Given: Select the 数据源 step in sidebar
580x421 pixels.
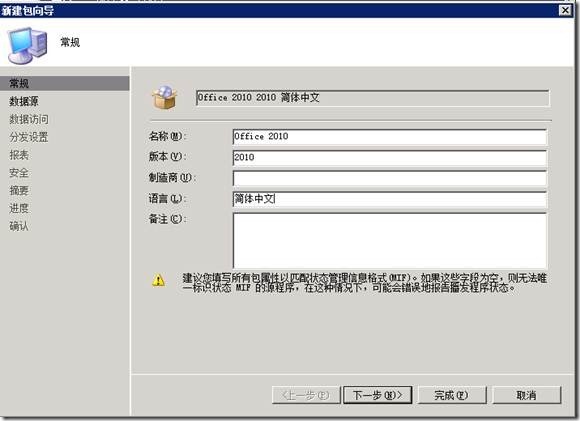Looking at the screenshot, I should pos(24,101).
